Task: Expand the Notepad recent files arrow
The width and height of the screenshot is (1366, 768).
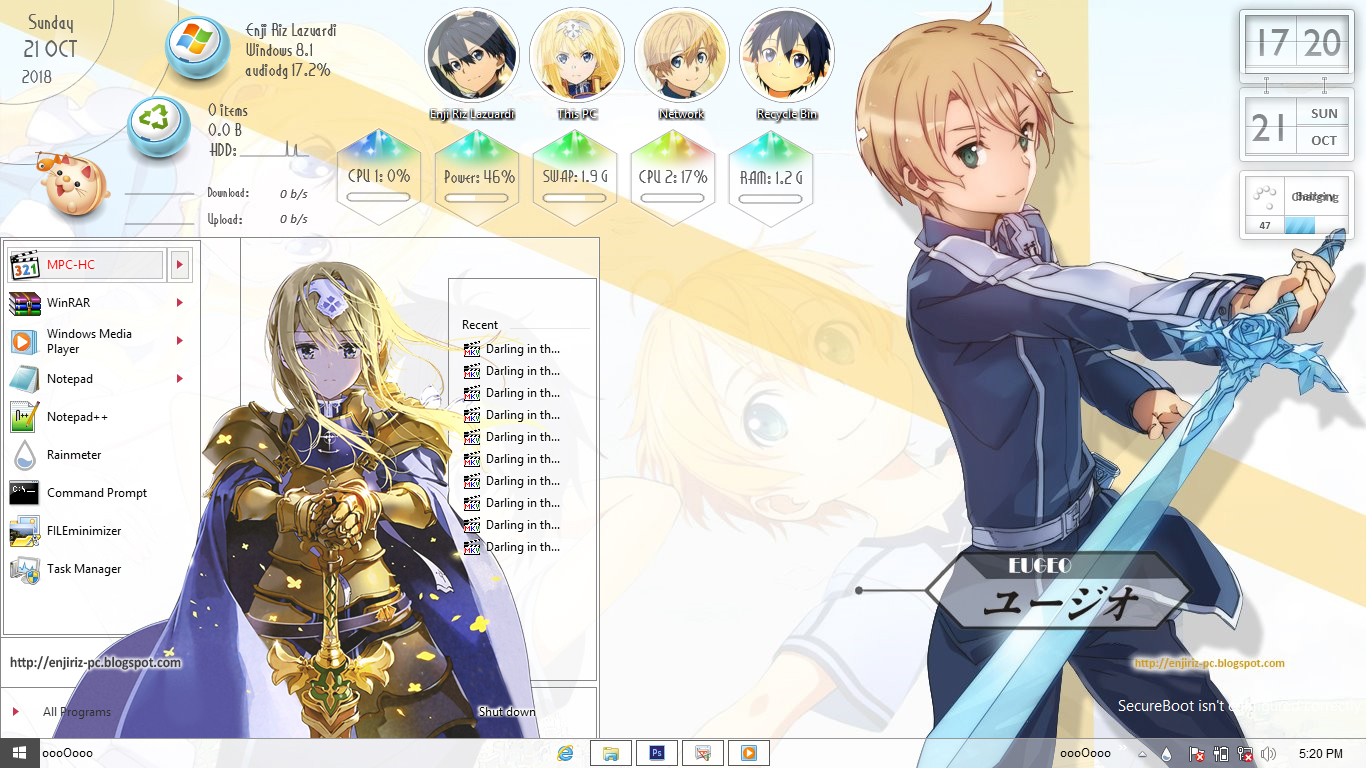Action: pos(180,379)
